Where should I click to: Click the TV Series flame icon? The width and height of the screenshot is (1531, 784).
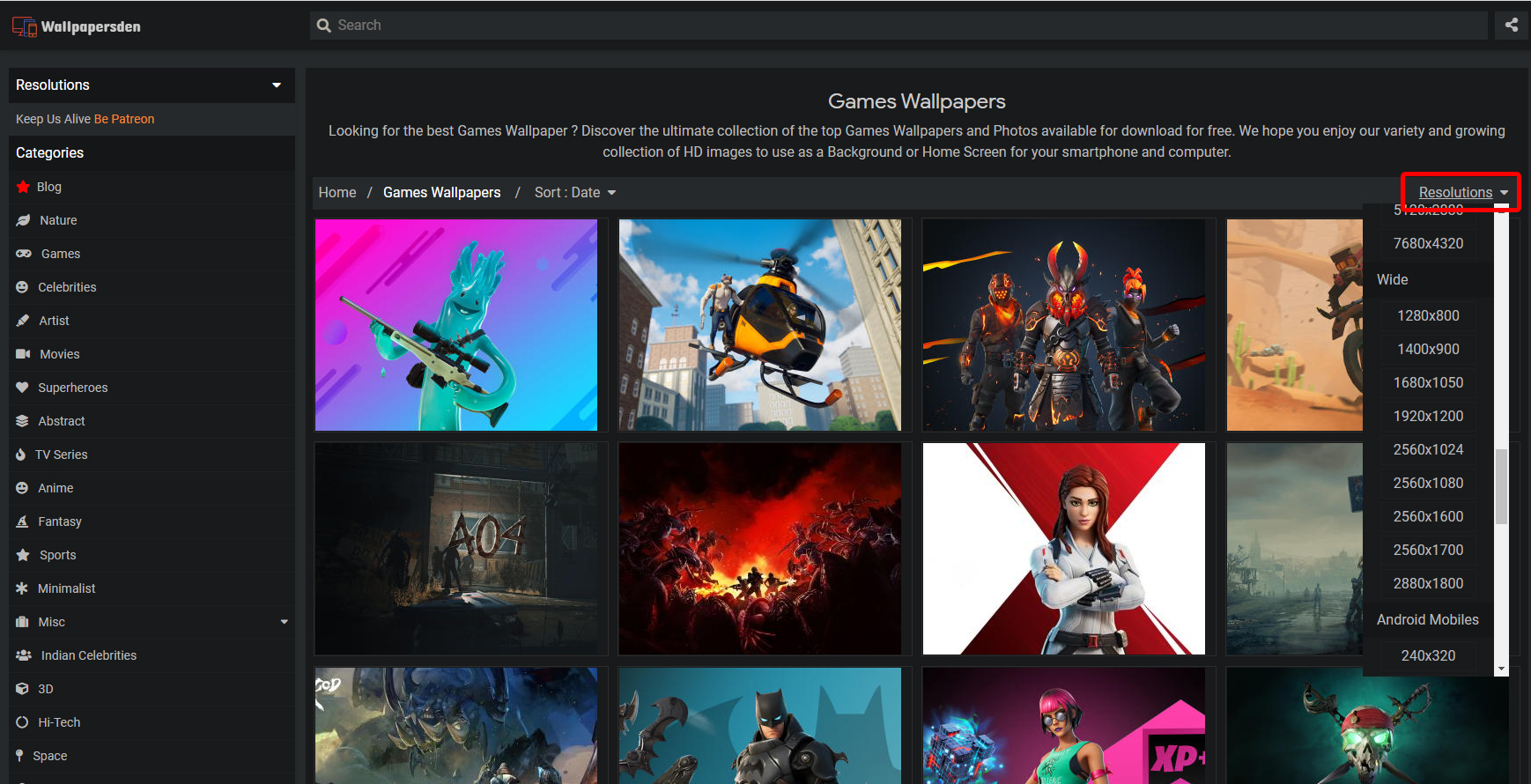coord(21,455)
